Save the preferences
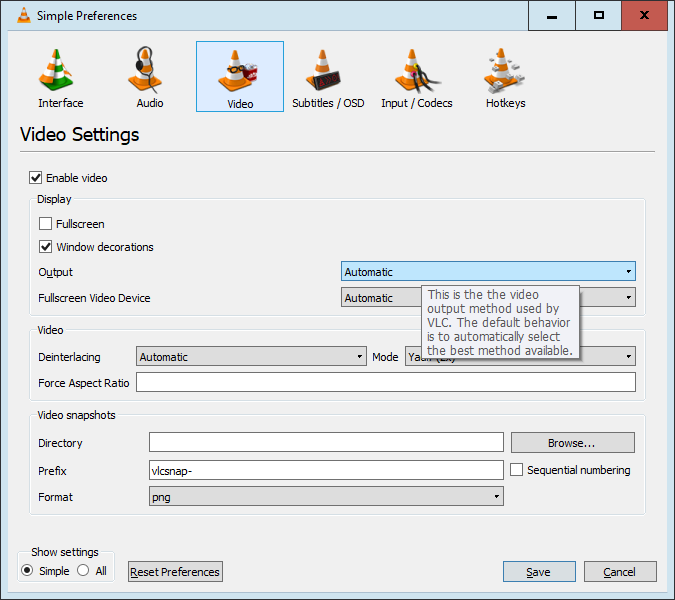 539,572
